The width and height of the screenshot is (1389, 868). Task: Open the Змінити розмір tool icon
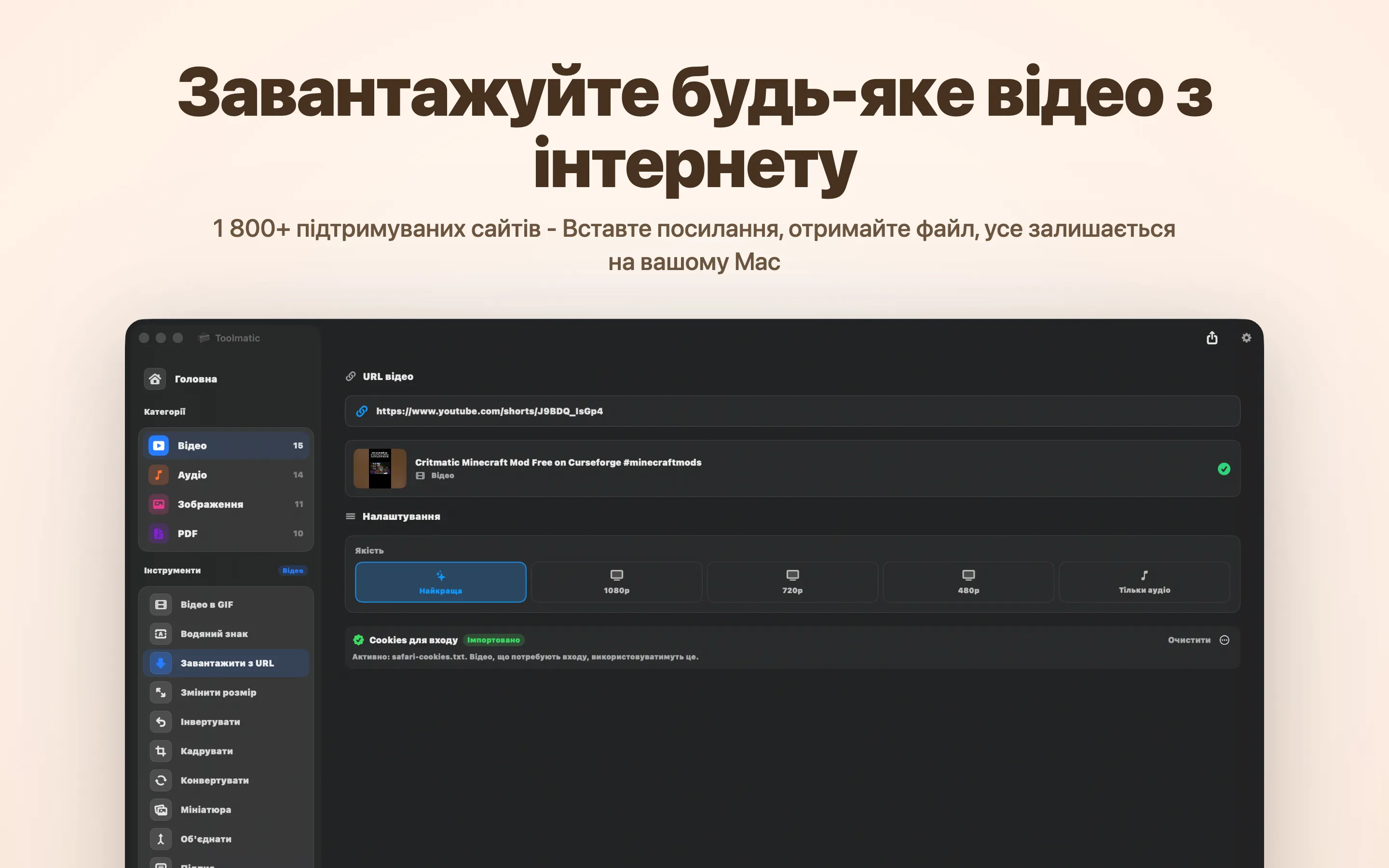161,692
